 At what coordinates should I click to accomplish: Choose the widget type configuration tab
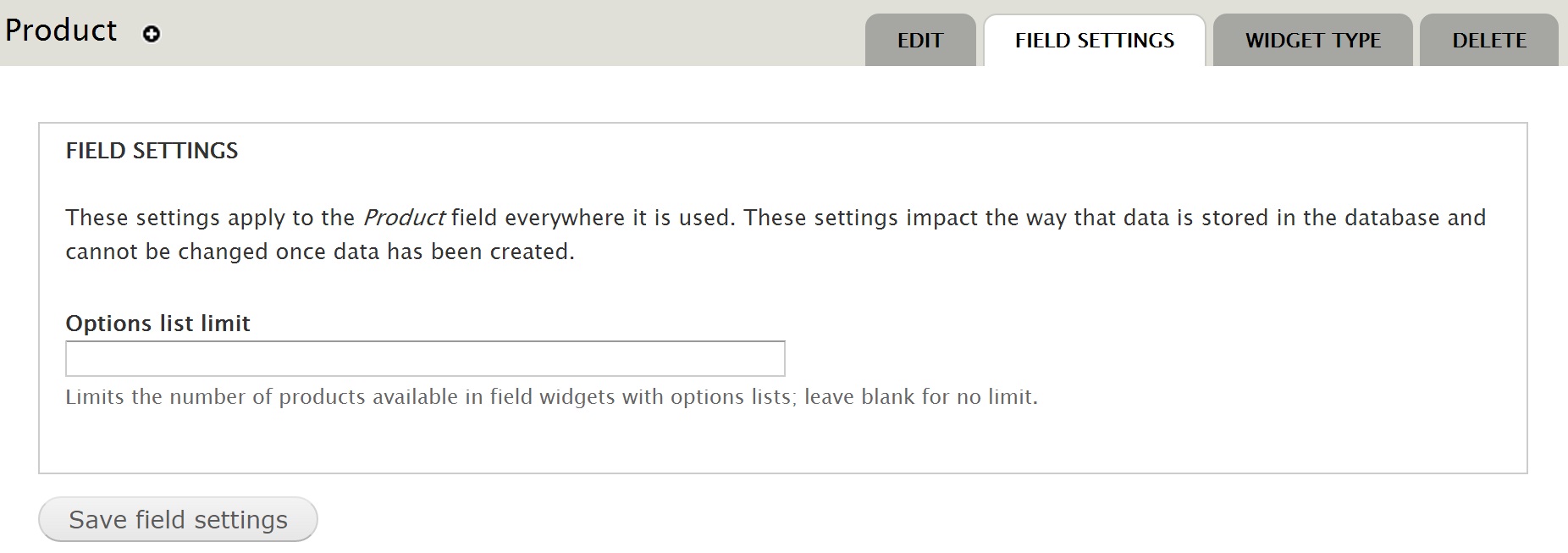coord(1313,40)
